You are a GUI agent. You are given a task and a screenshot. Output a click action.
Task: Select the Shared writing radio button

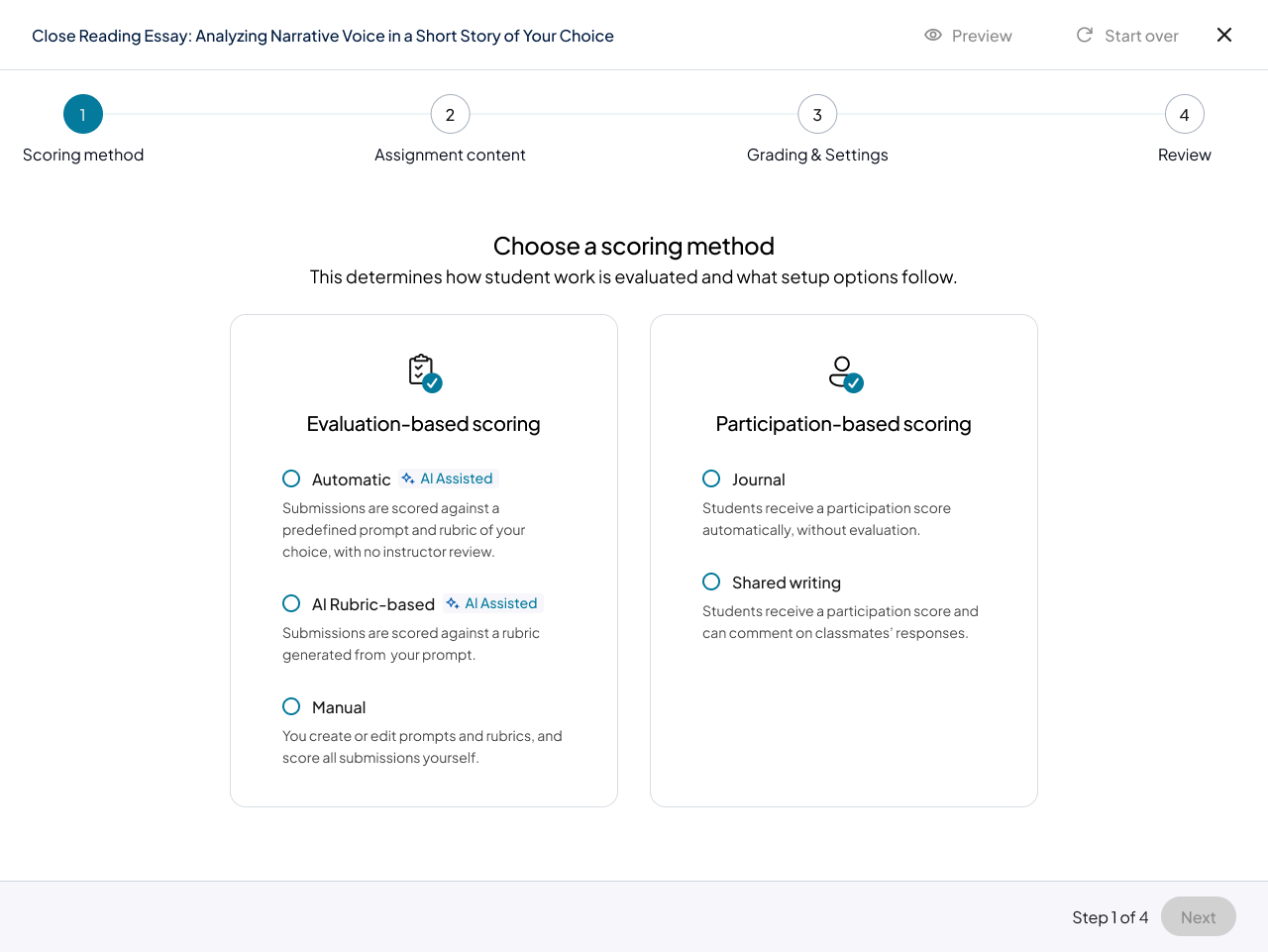click(711, 582)
